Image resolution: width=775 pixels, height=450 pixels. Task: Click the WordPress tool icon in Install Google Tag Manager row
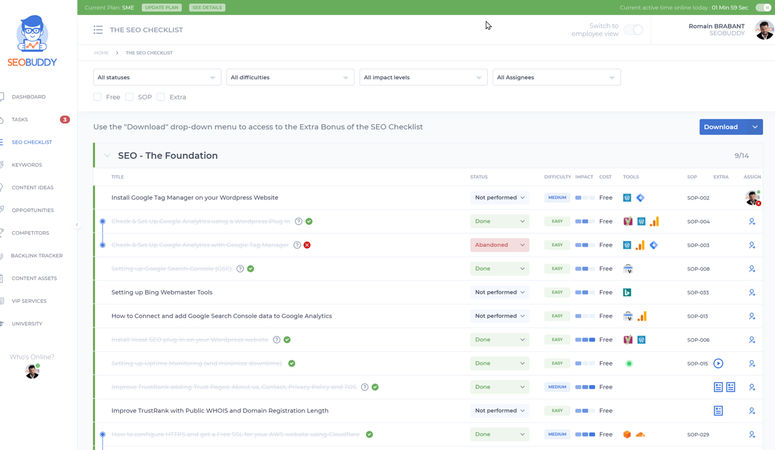click(627, 198)
